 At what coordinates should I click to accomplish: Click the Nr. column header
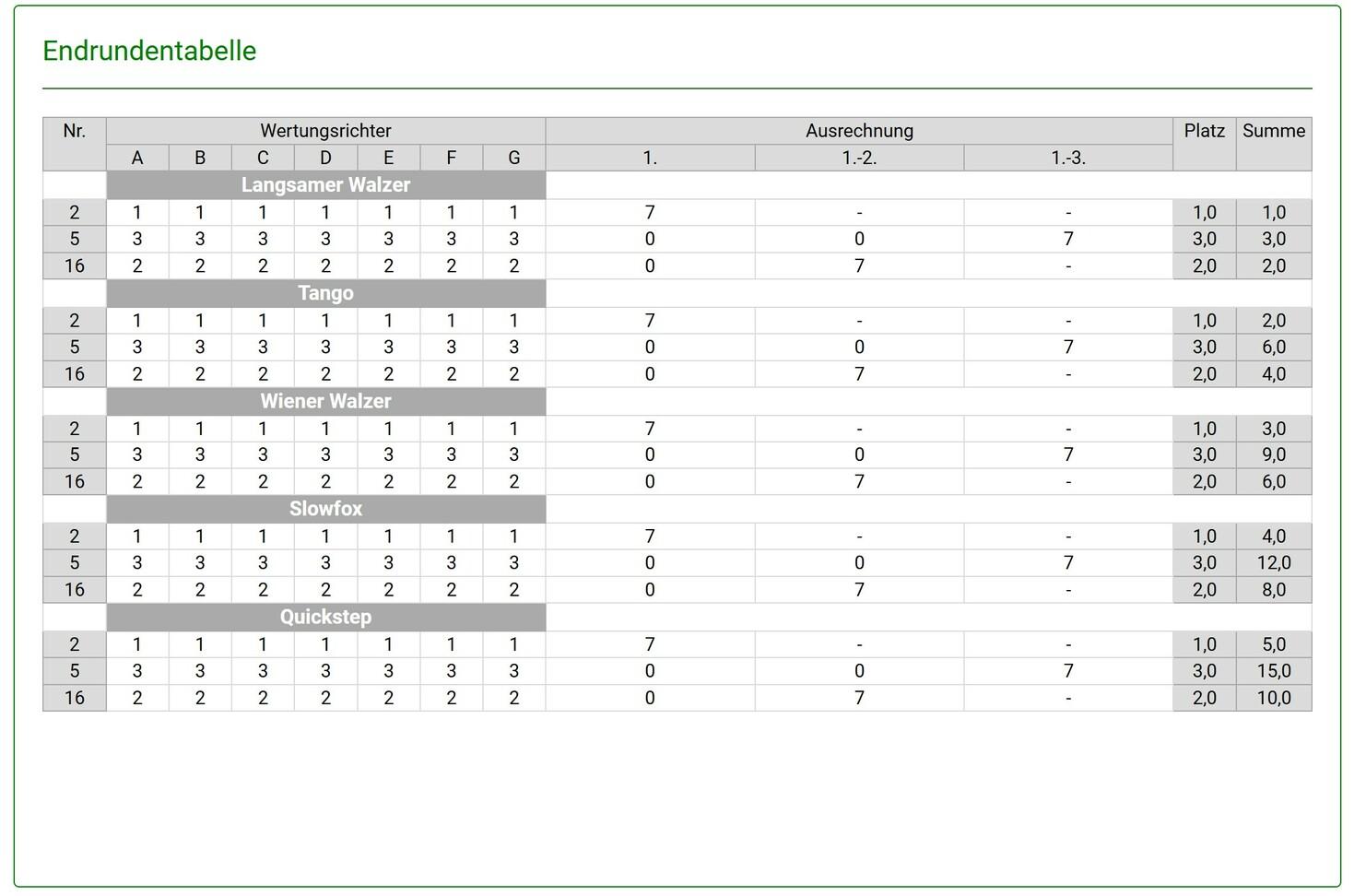tap(75, 131)
